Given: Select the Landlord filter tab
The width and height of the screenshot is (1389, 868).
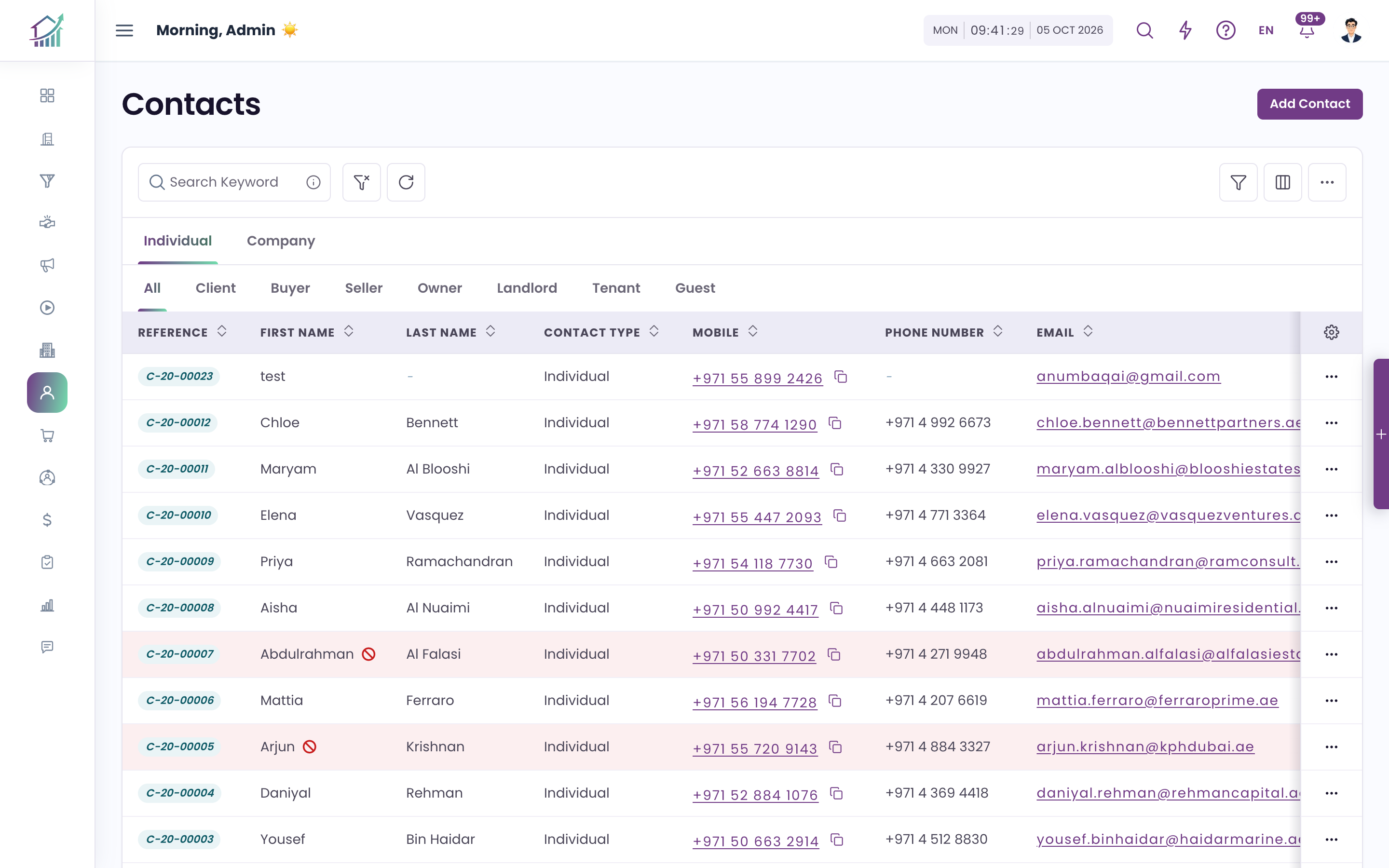Looking at the screenshot, I should (527, 288).
